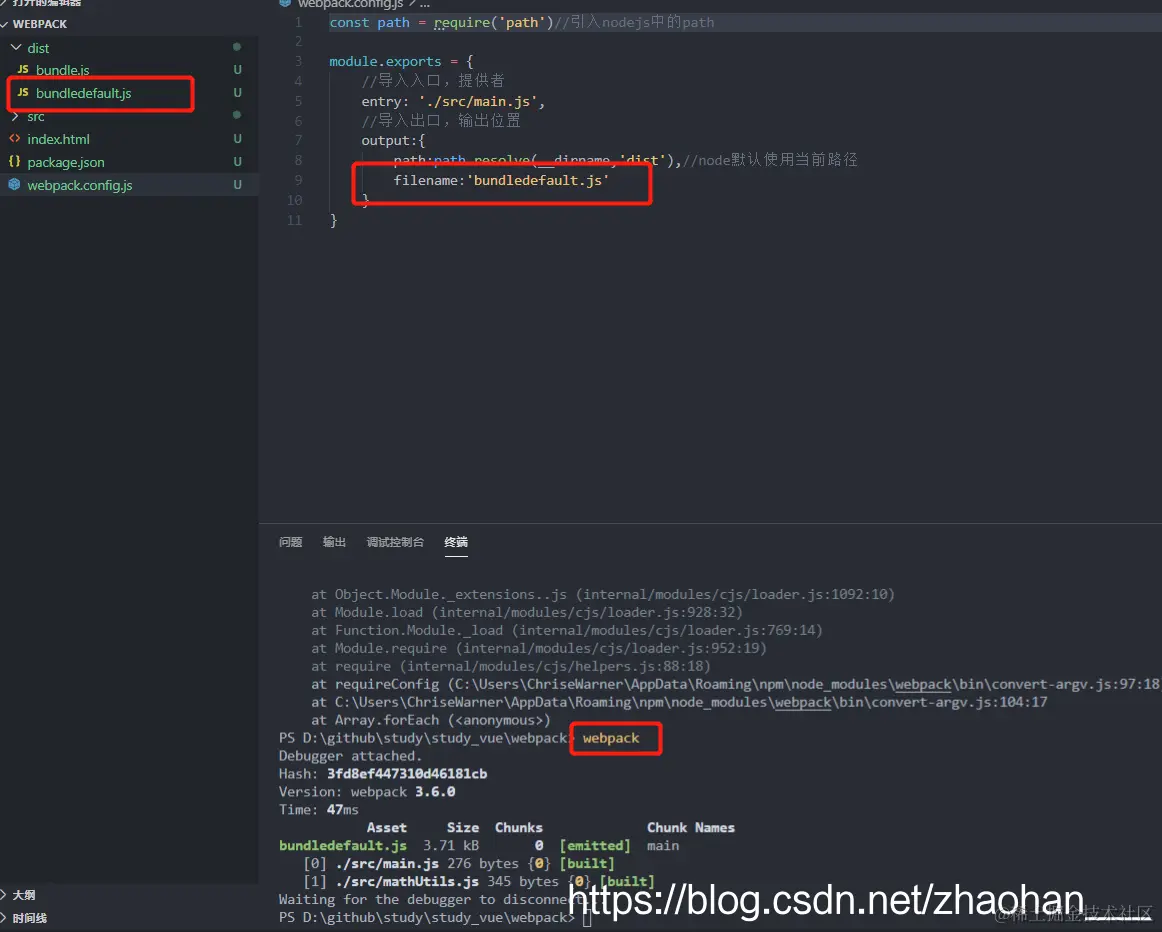Click the terminal cursor at last prompt
Viewport: 1162px width, 932px height.
[587, 919]
